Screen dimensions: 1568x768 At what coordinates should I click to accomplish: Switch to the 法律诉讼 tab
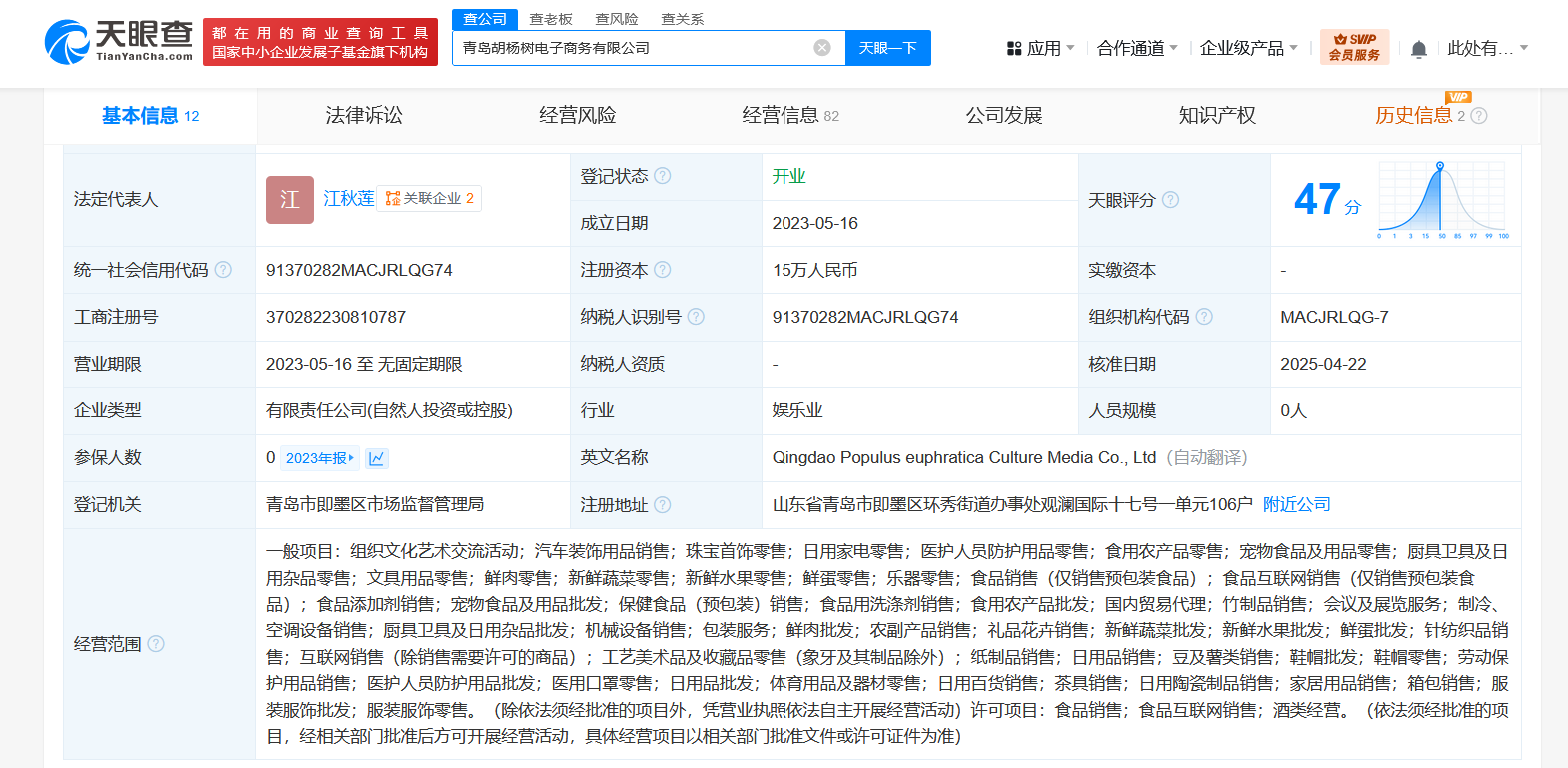[x=364, y=116]
